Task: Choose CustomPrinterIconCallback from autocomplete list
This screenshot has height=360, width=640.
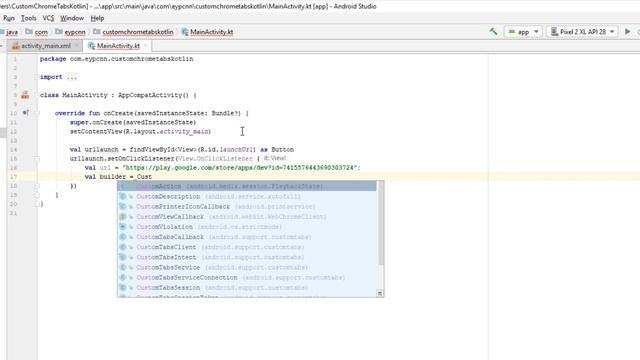Action: tap(247, 207)
